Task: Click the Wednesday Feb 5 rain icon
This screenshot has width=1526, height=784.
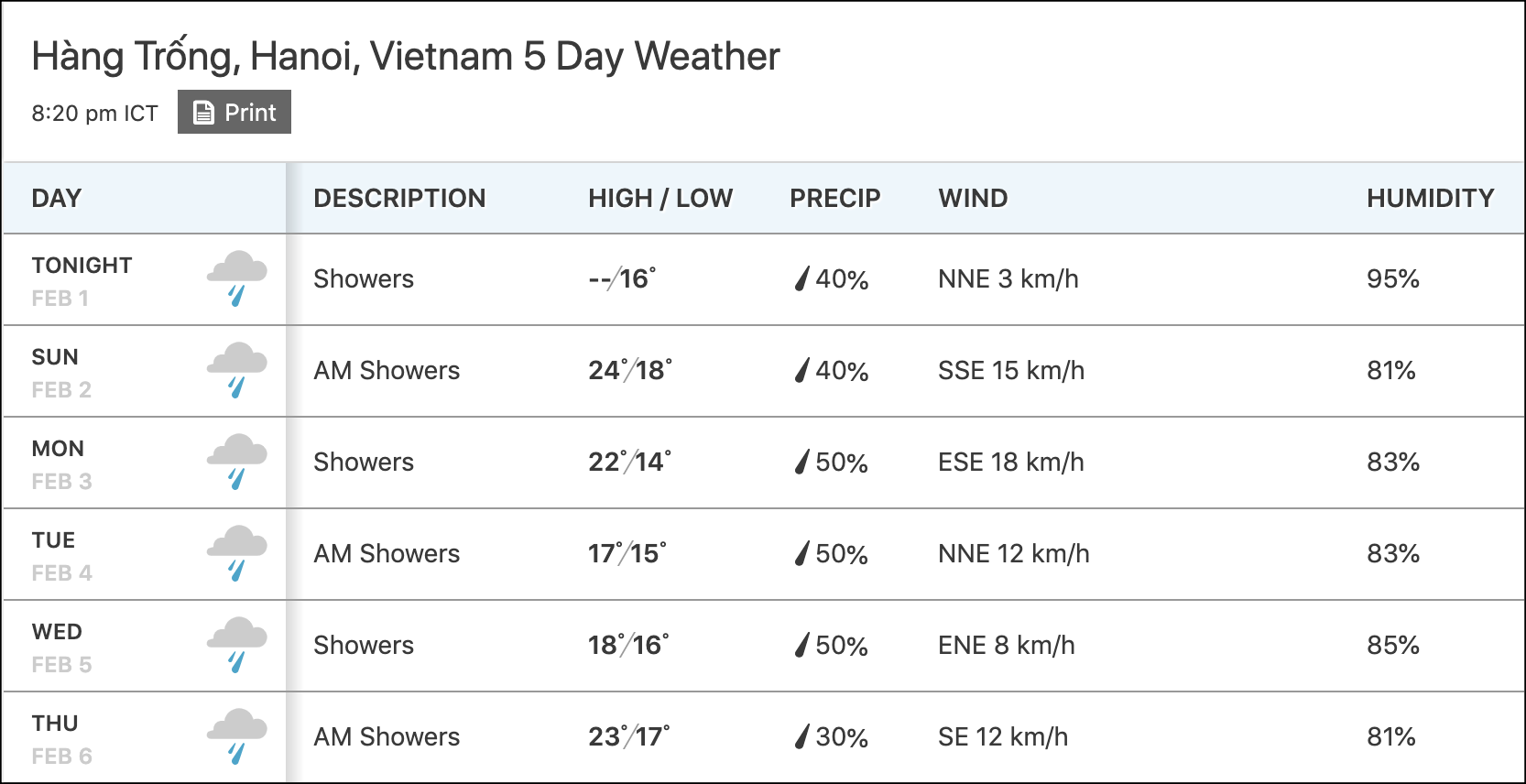Action: pyautogui.click(x=236, y=645)
